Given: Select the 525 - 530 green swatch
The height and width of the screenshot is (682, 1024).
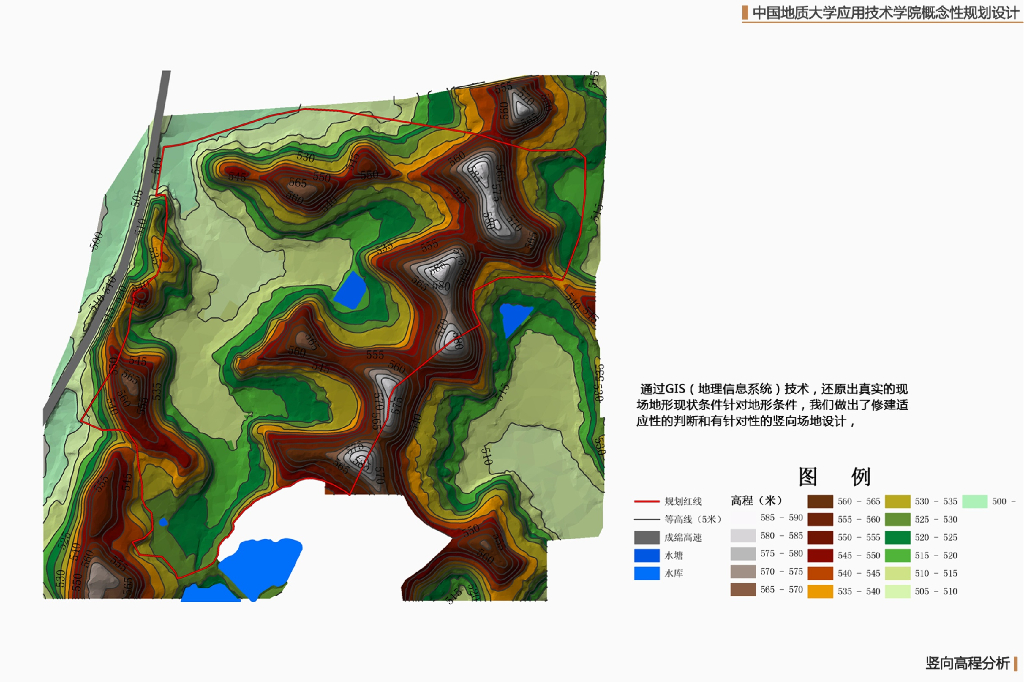Looking at the screenshot, I should (897, 519).
